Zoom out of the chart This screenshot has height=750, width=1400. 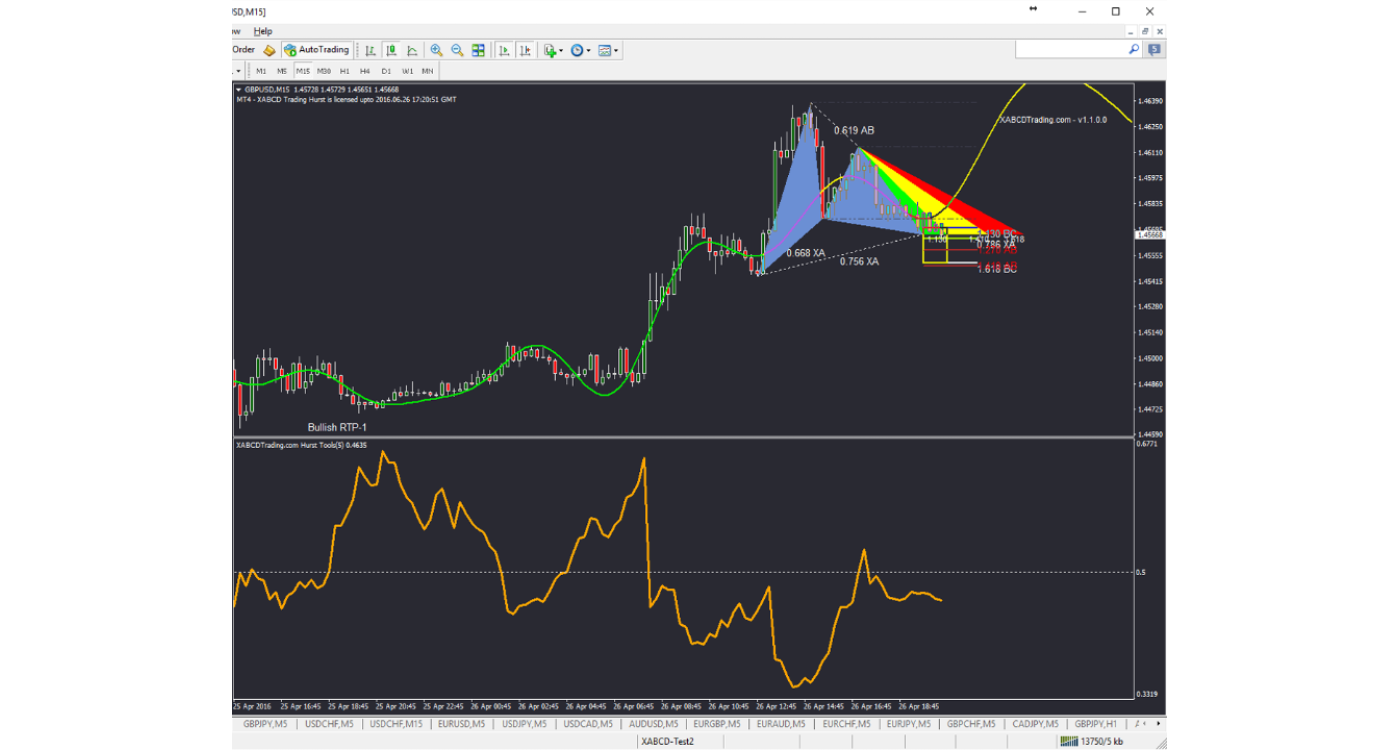coord(456,49)
